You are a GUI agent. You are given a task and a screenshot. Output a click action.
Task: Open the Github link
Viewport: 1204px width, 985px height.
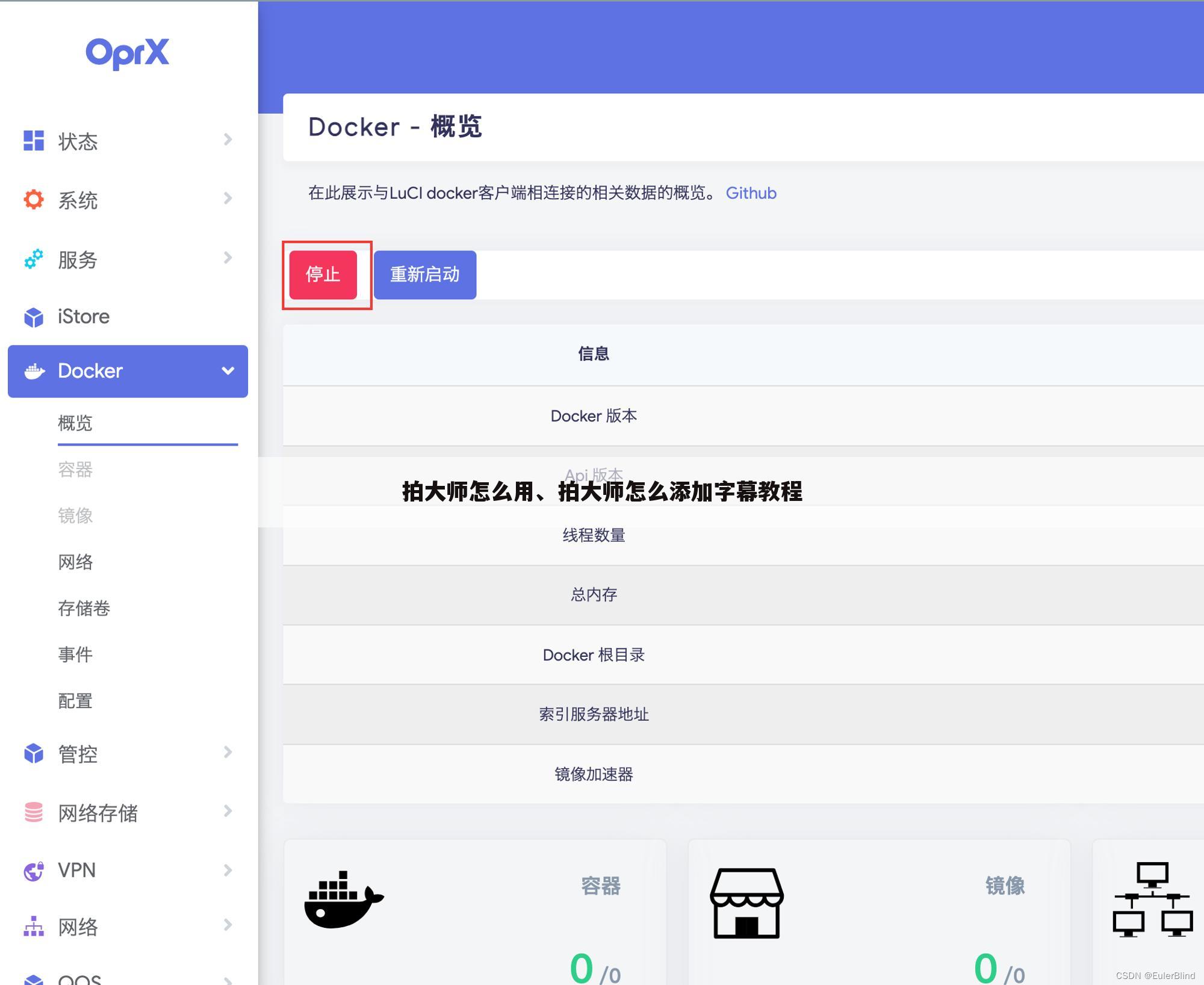click(x=751, y=193)
